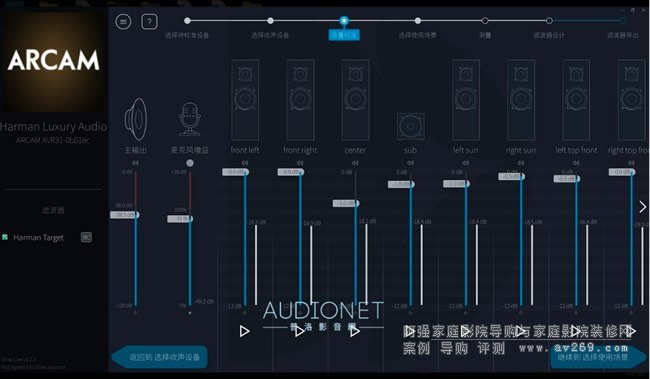The image size is (650, 379).
Task: Jump to the filter design step
Action: 549,20
